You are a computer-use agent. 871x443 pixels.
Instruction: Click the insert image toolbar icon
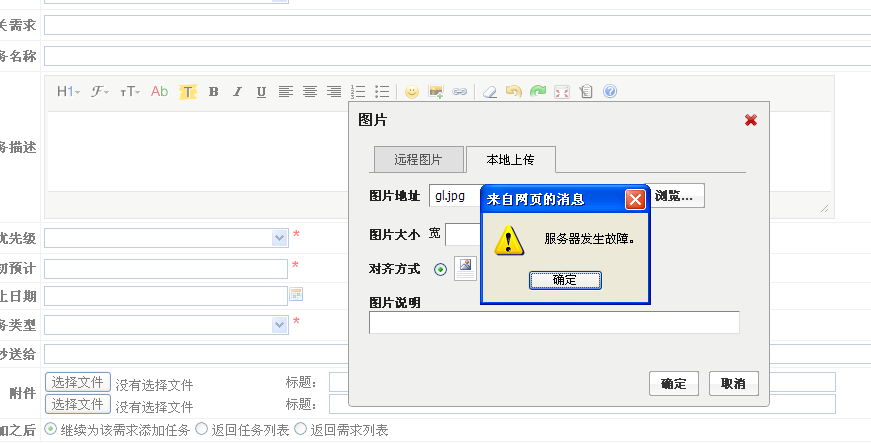pyautogui.click(x=436, y=92)
